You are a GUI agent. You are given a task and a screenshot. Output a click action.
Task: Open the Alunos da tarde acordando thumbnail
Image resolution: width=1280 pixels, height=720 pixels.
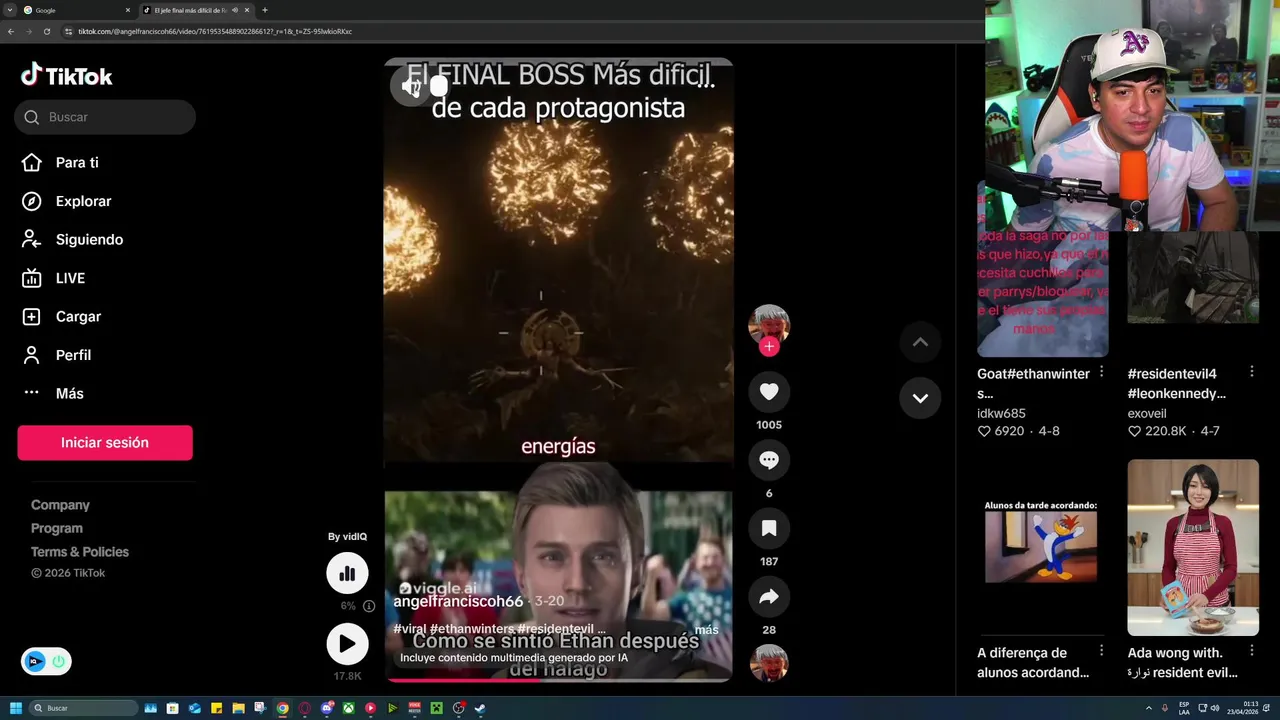[1042, 547]
